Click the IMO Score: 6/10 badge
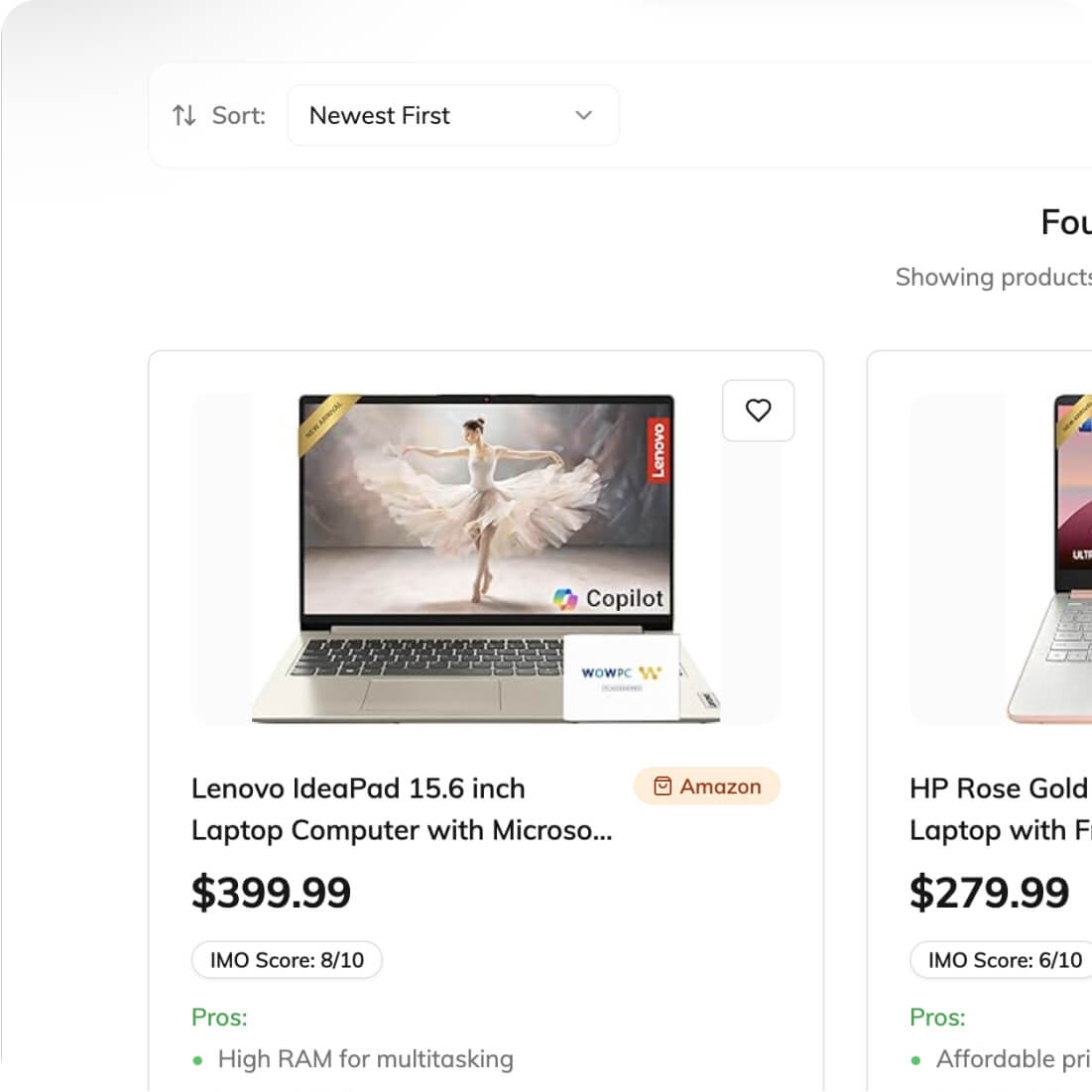Screen dimensions: 1092x1092 click(x=1004, y=960)
